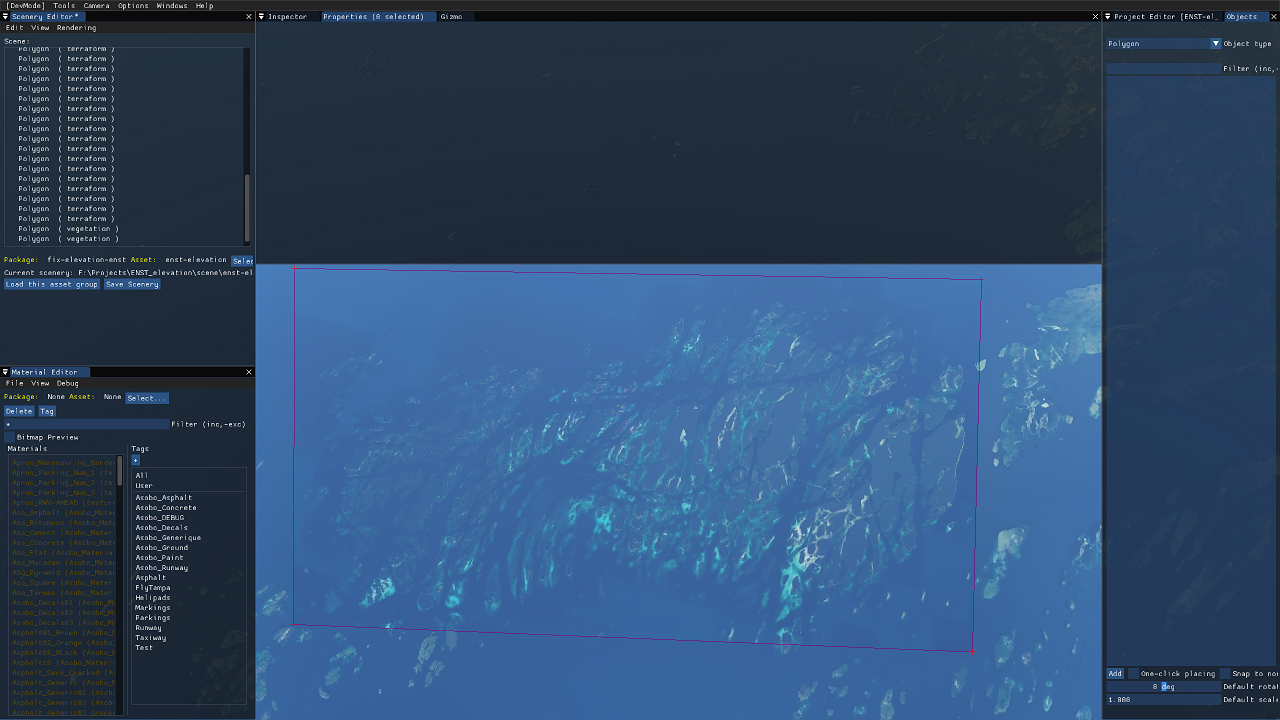Collapse the Scenery Editor panel triangle
Screen dimensions: 1280x720
point(5,17)
